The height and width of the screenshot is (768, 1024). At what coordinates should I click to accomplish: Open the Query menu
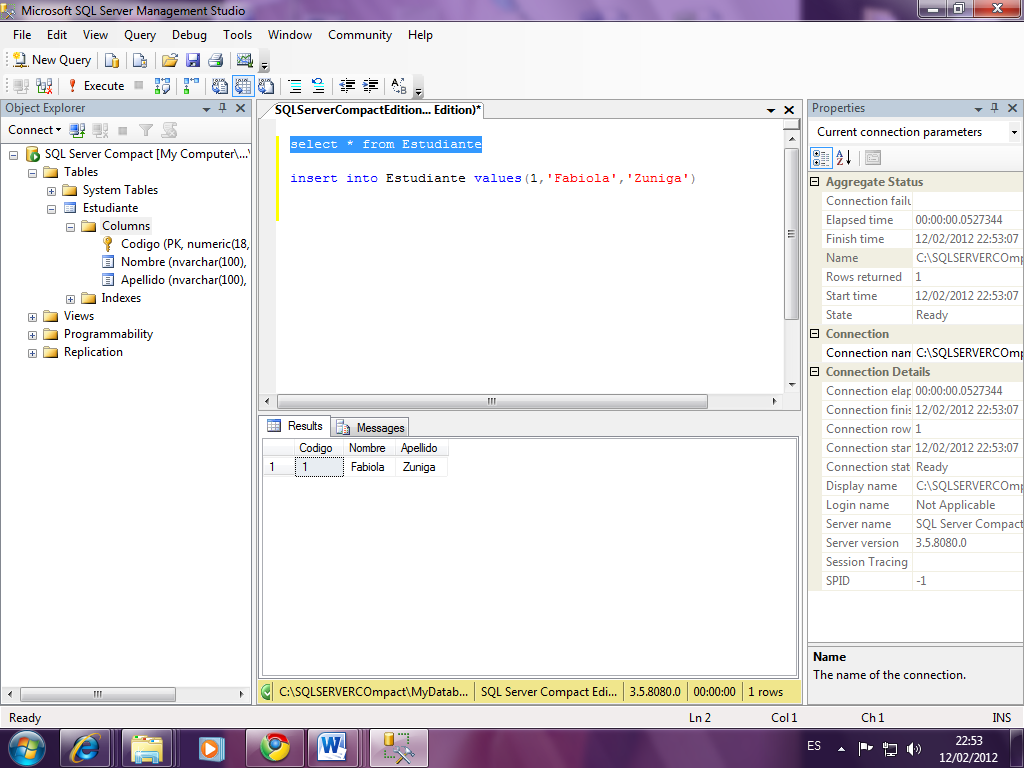tap(140, 35)
